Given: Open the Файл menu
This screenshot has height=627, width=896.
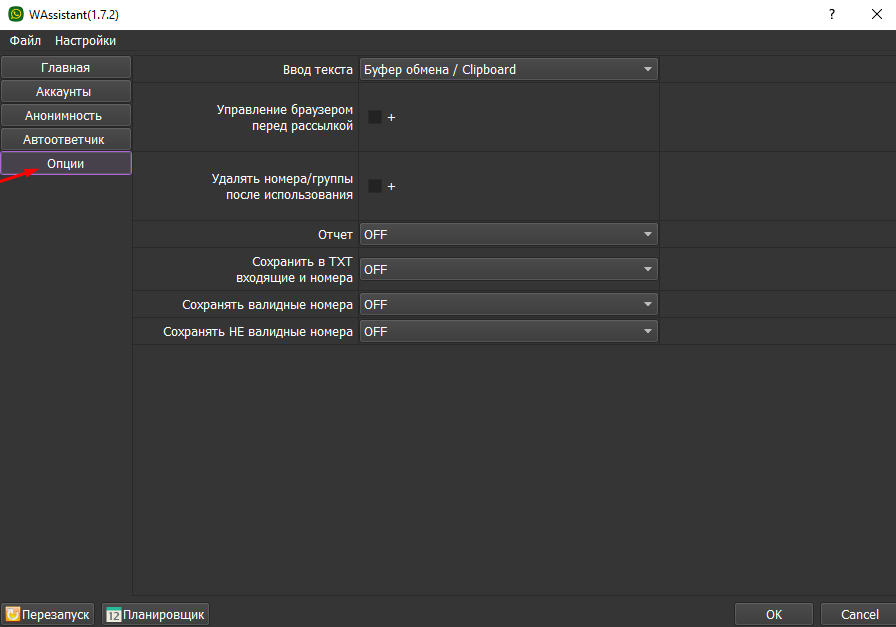Looking at the screenshot, I should point(25,41).
